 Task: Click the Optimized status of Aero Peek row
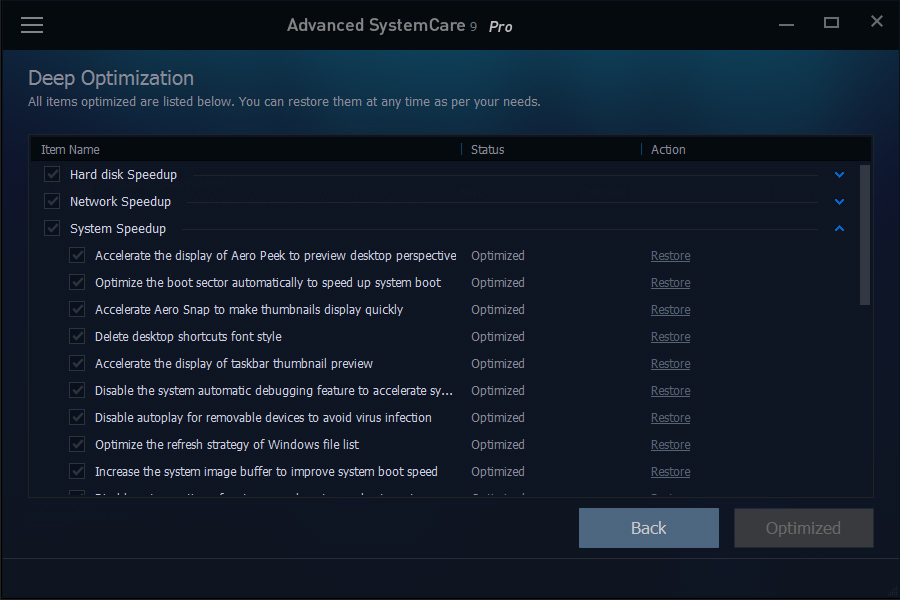pos(498,256)
